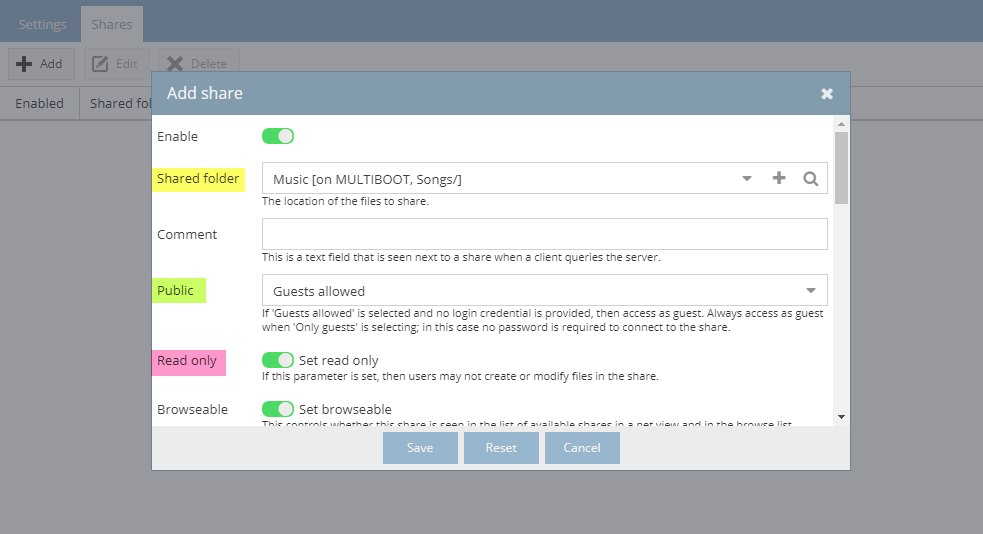Toggle the Enable switch
This screenshot has height=534, width=983.
point(278,136)
